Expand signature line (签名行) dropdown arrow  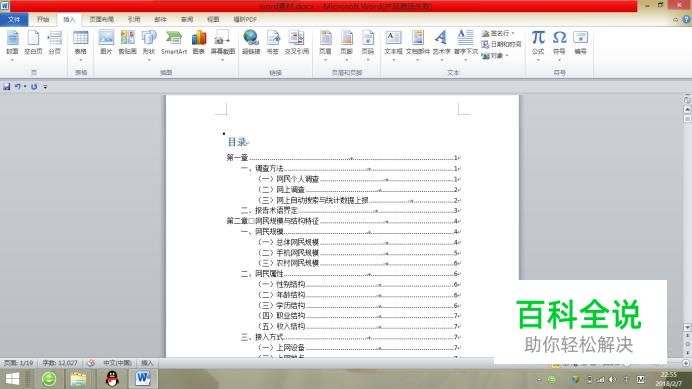point(513,34)
